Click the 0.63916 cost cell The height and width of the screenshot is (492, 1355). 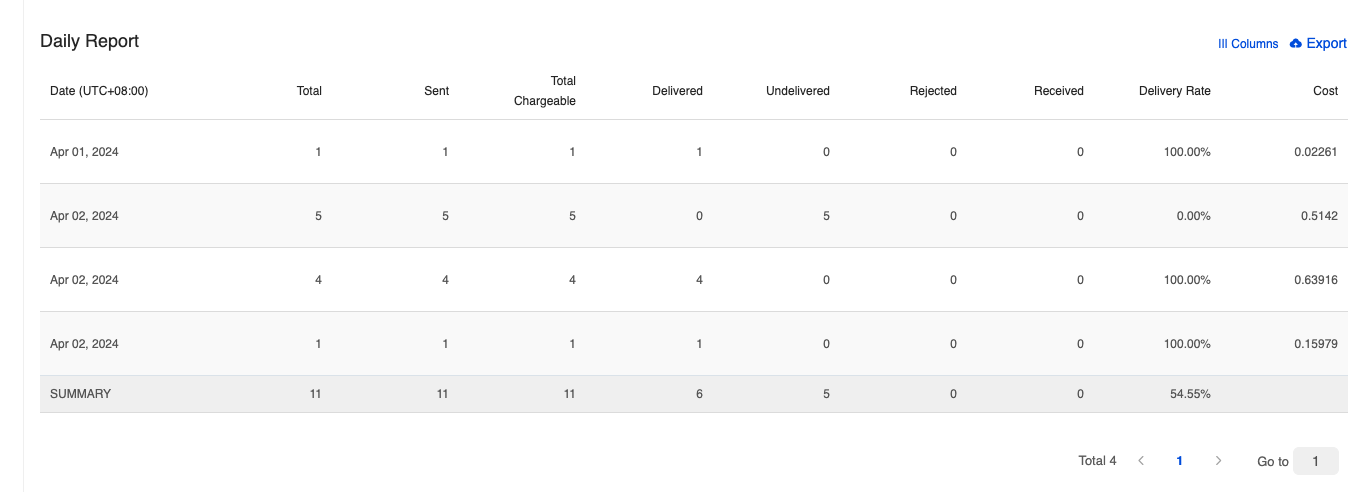1315,280
